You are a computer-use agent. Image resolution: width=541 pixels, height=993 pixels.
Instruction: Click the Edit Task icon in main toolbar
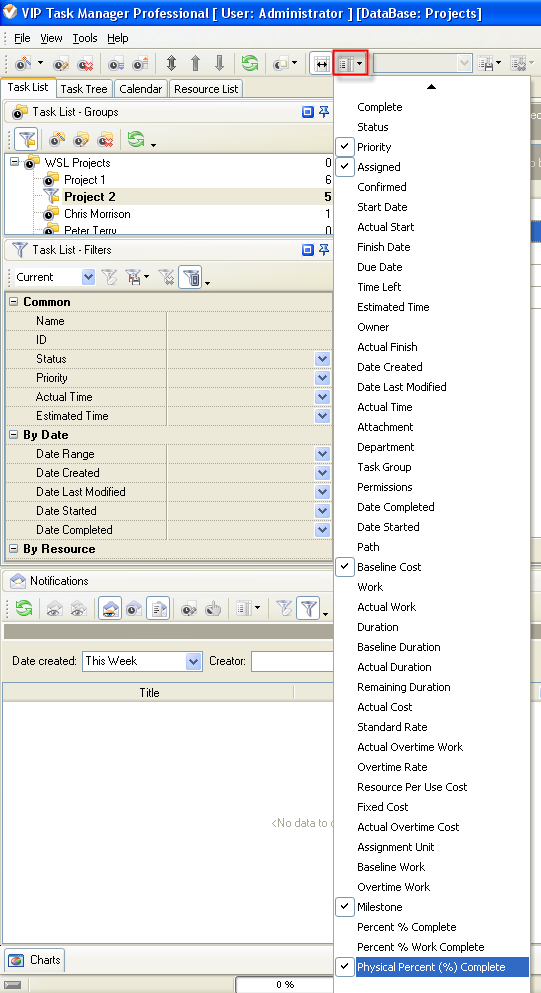coord(61,63)
